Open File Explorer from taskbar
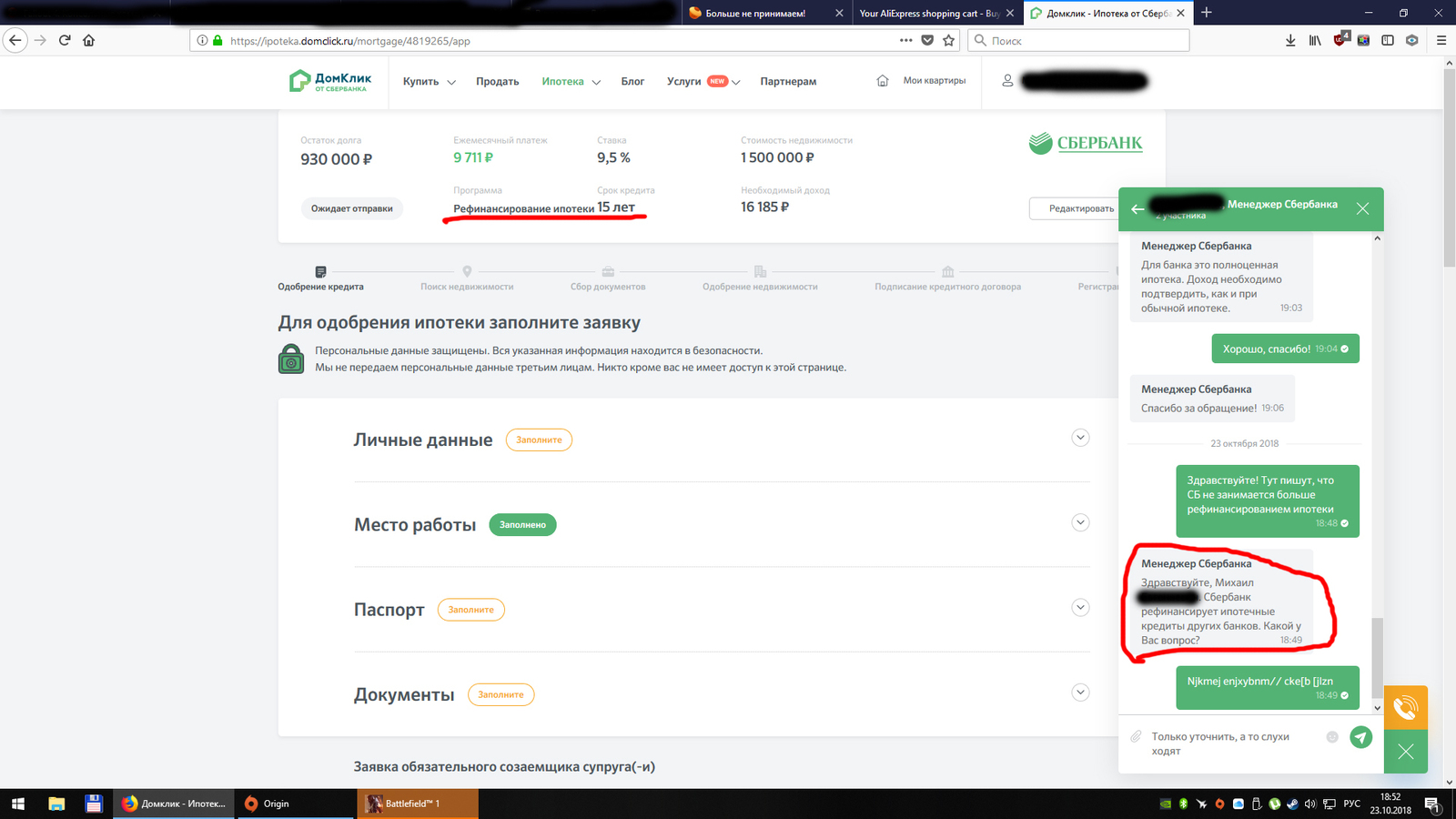The image size is (1456, 819). point(56,804)
